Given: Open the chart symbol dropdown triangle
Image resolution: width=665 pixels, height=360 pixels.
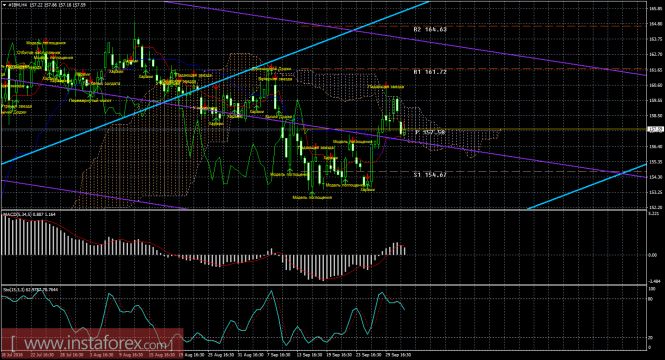Looking at the screenshot, I should pos(5,5).
